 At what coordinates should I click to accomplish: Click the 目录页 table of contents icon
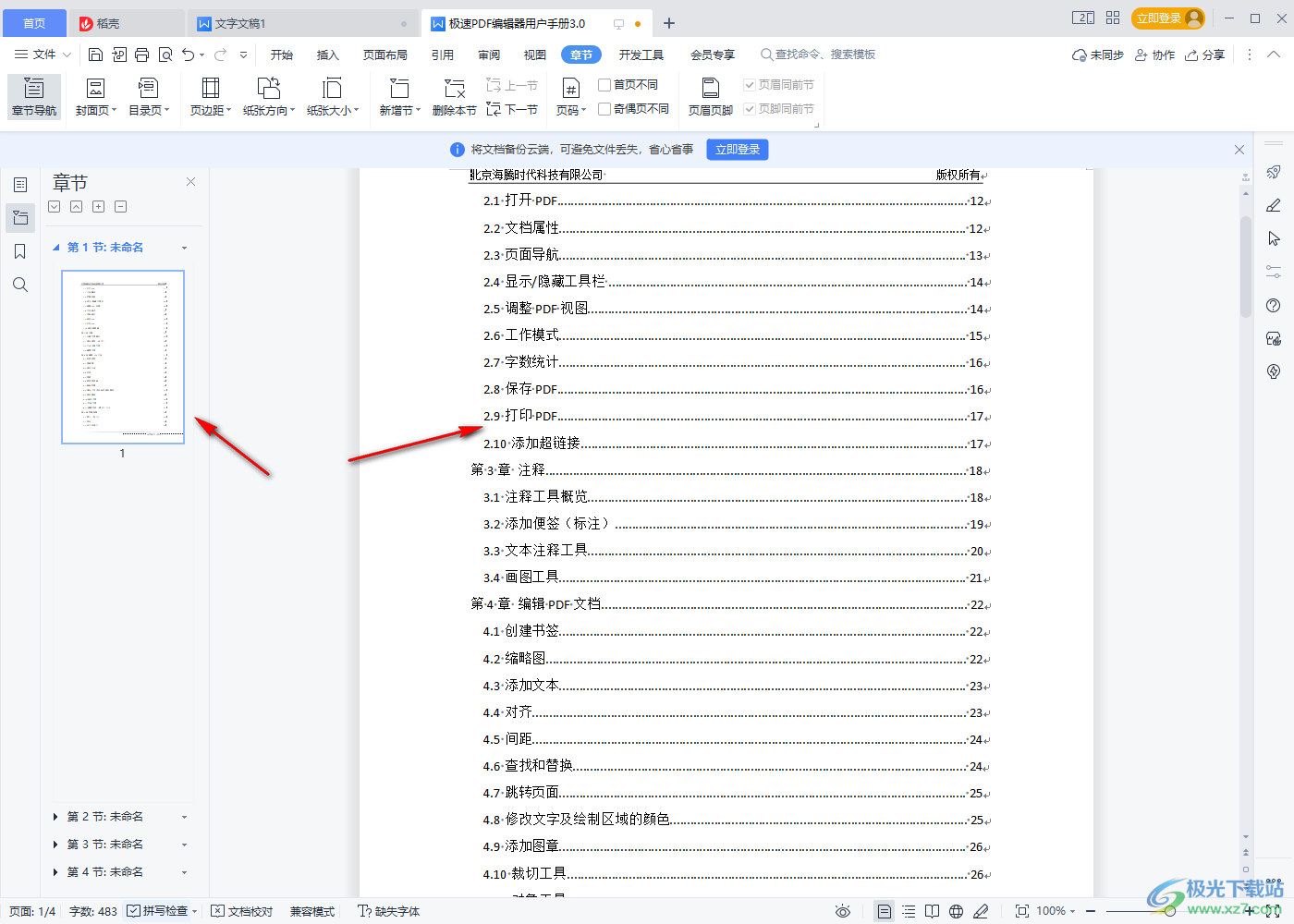coord(148,89)
